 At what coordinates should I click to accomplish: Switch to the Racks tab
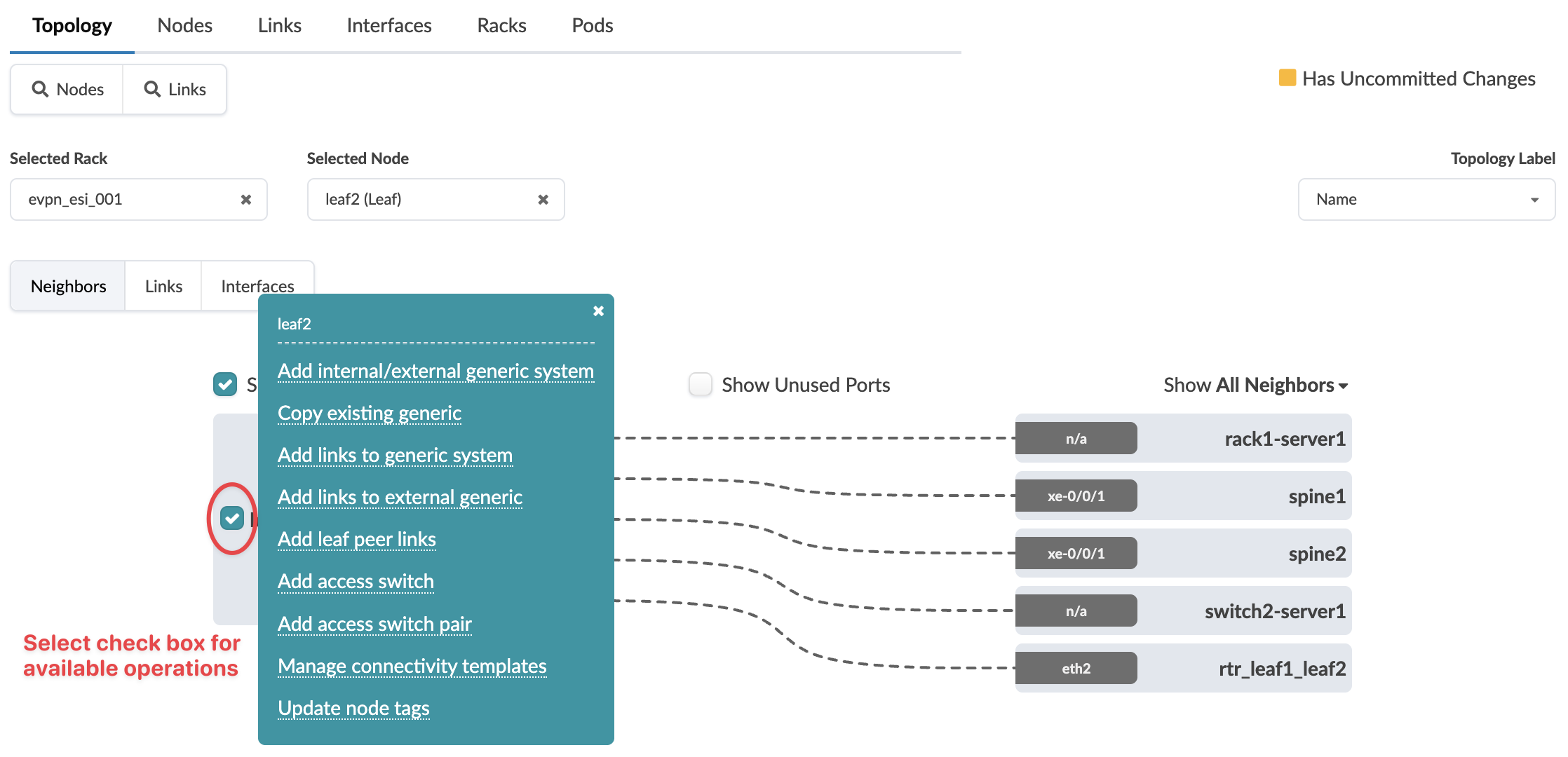[501, 26]
